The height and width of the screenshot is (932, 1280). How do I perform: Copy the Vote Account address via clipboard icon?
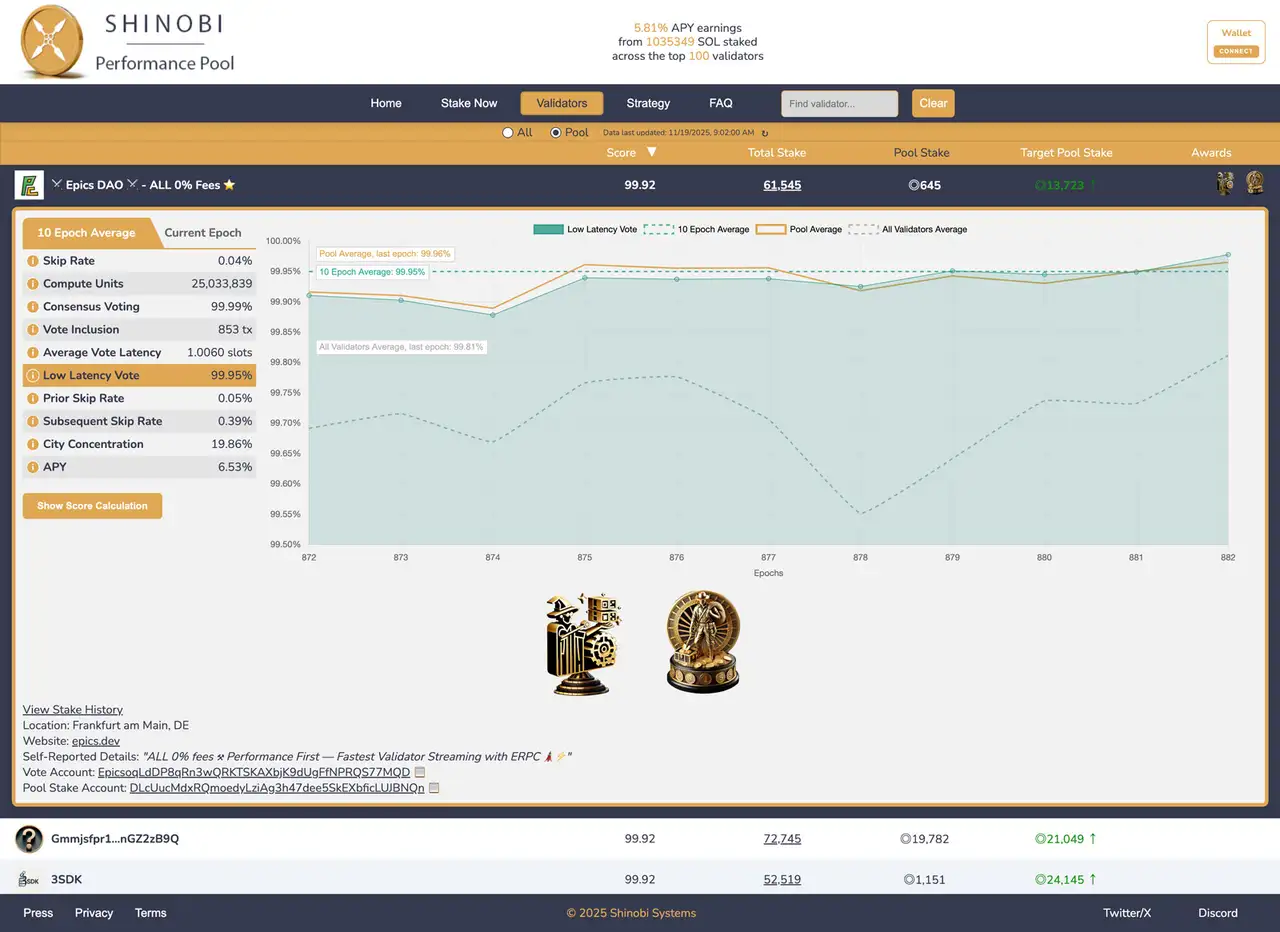pyautogui.click(x=419, y=772)
